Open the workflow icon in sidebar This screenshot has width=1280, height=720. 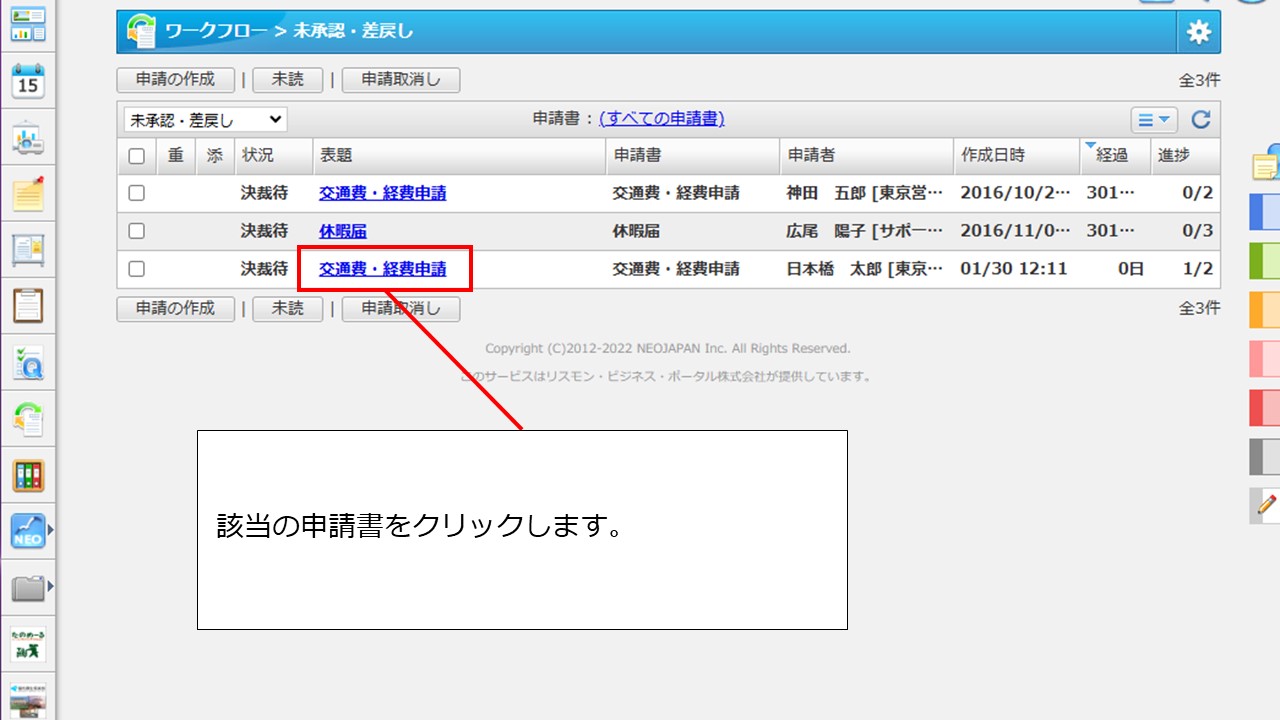[x=28, y=418]
